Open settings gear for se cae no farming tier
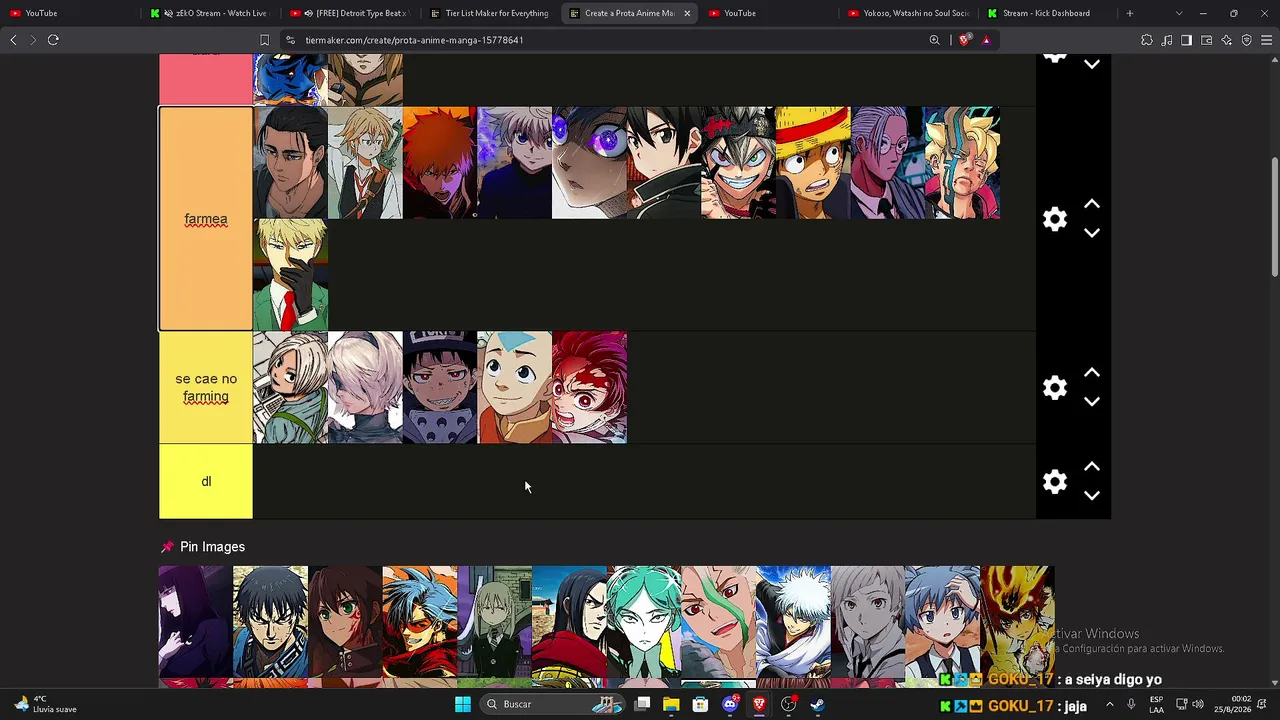Image resolution: width=1280 pixels, height=720 pixels. click(1055, 387)
